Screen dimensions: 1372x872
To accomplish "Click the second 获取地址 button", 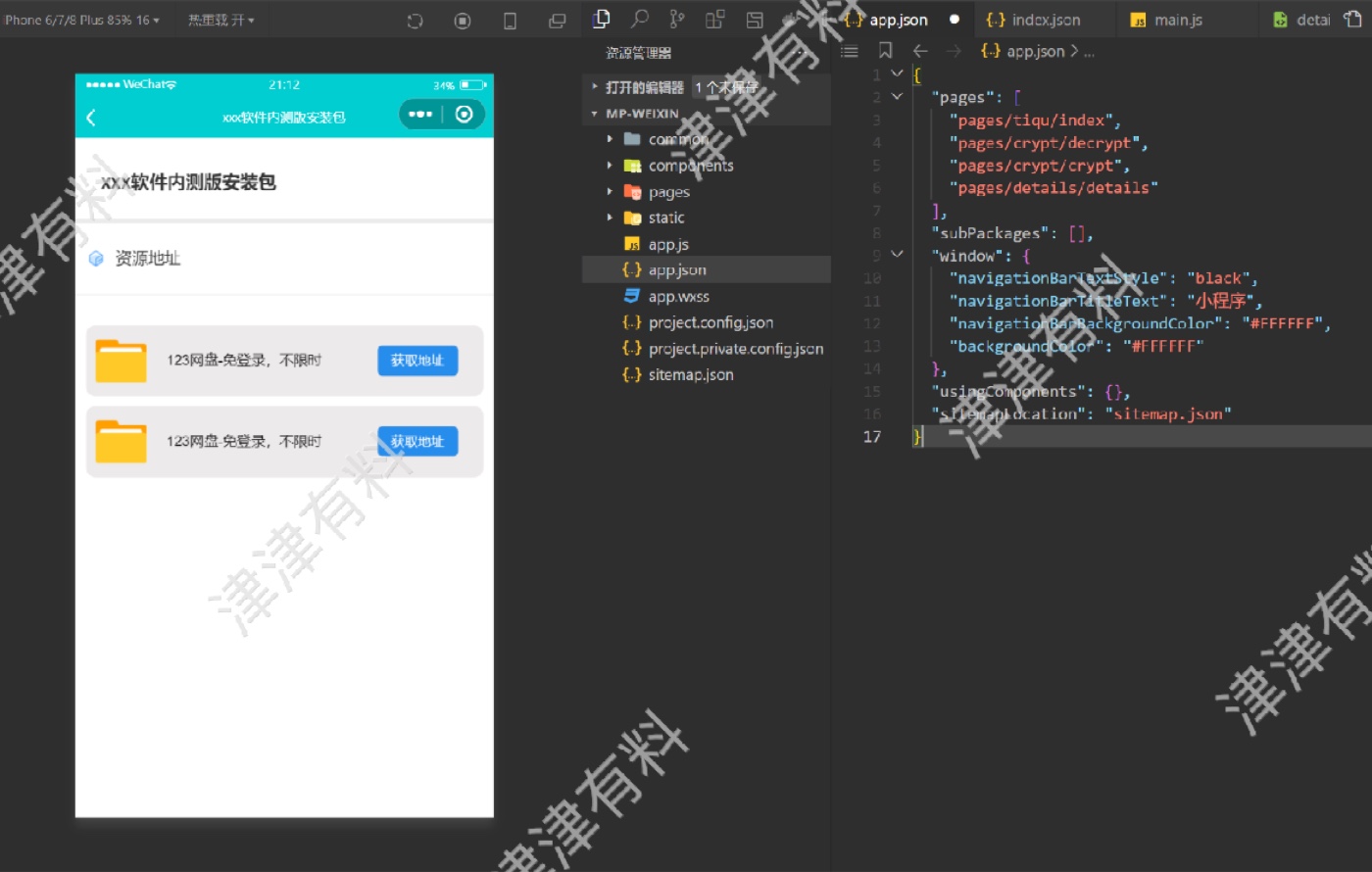I will pos(417,442).
